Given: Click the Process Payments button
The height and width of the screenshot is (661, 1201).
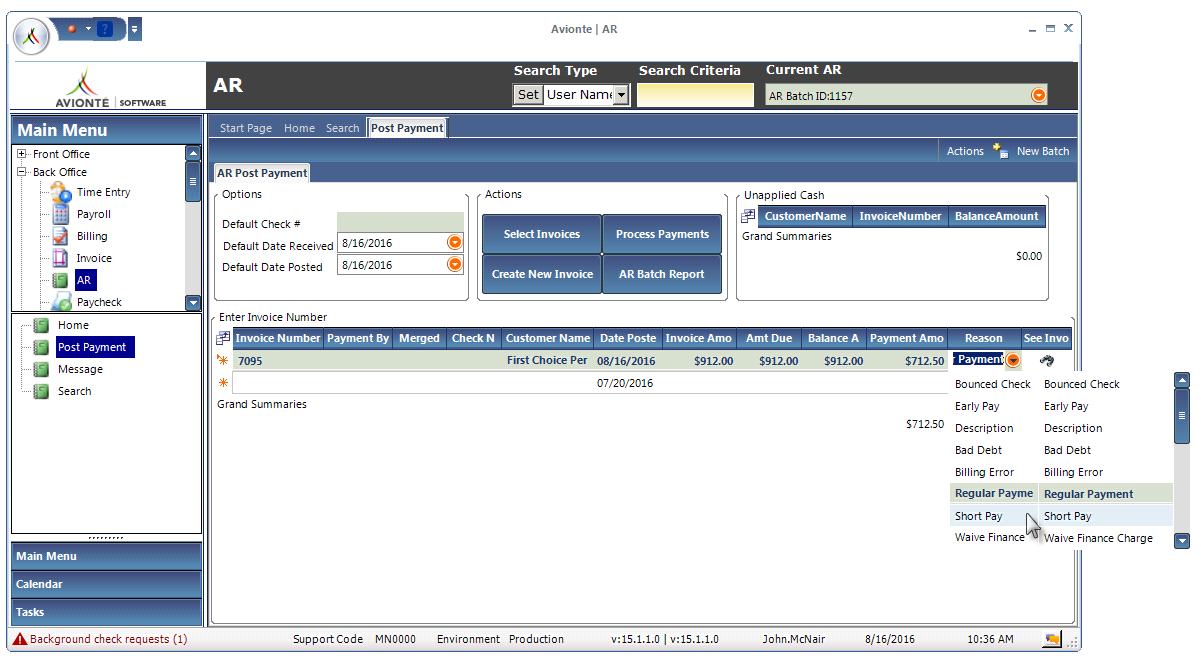Looking at the screenshot, I should tap(662, 234).
